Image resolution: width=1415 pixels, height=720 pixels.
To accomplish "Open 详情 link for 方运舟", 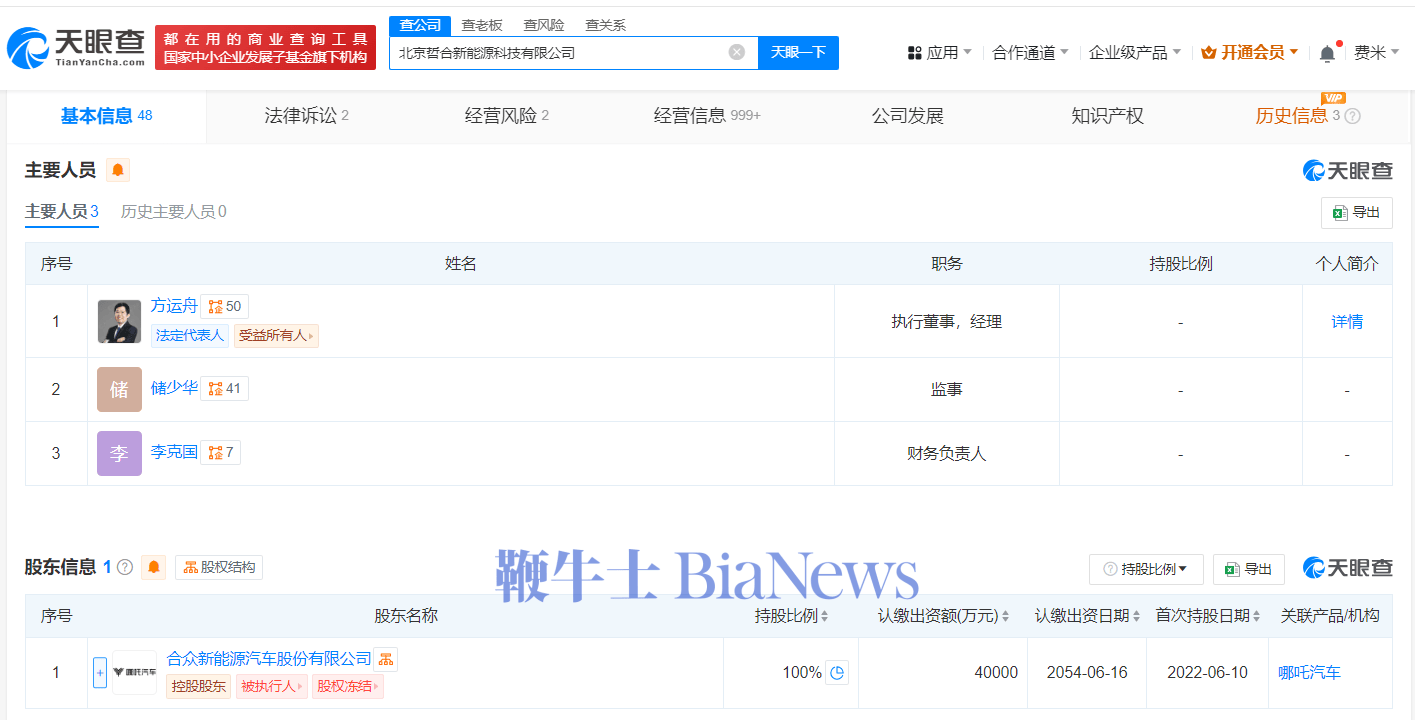I will click(1347, 322).
